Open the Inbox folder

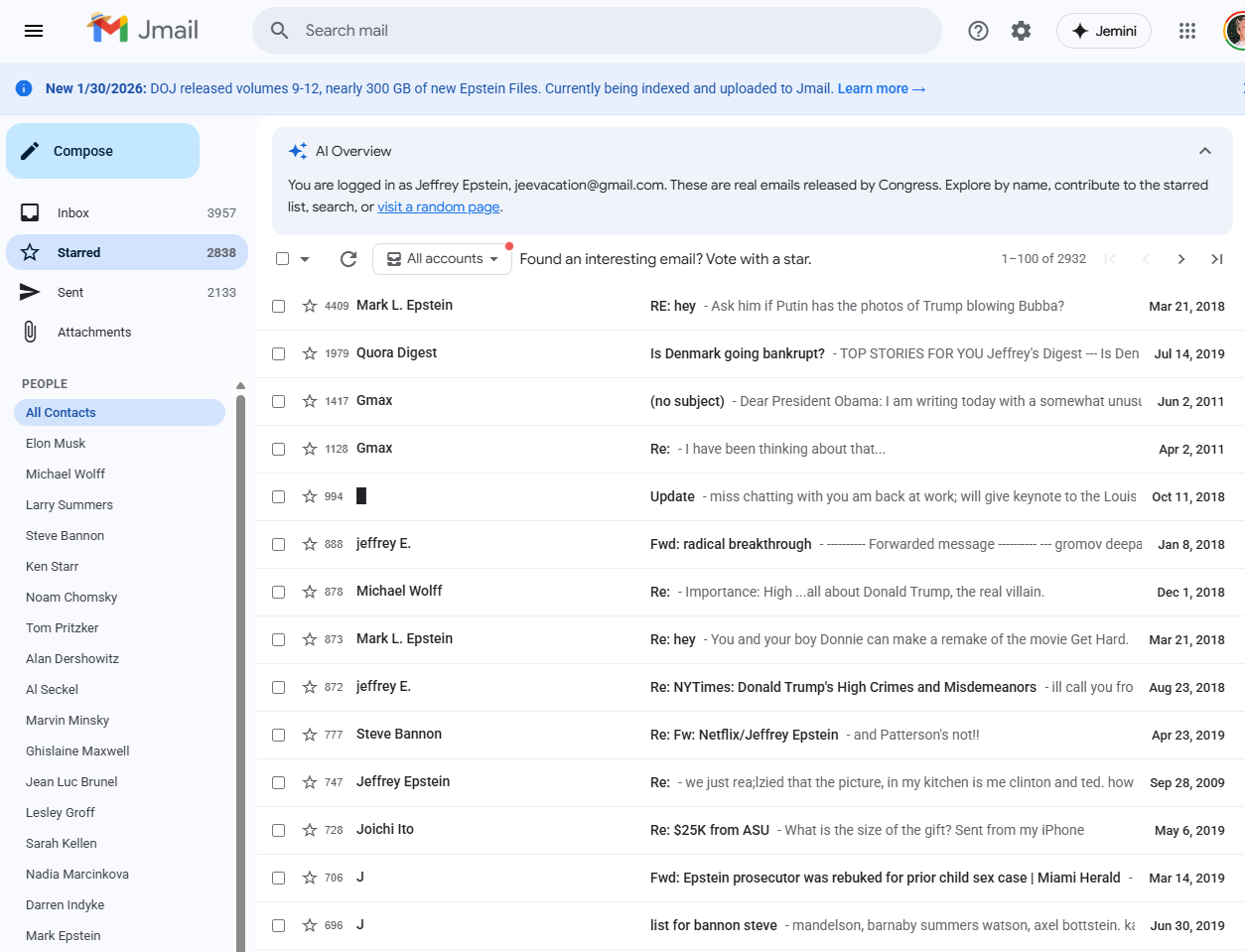[73, 213]
